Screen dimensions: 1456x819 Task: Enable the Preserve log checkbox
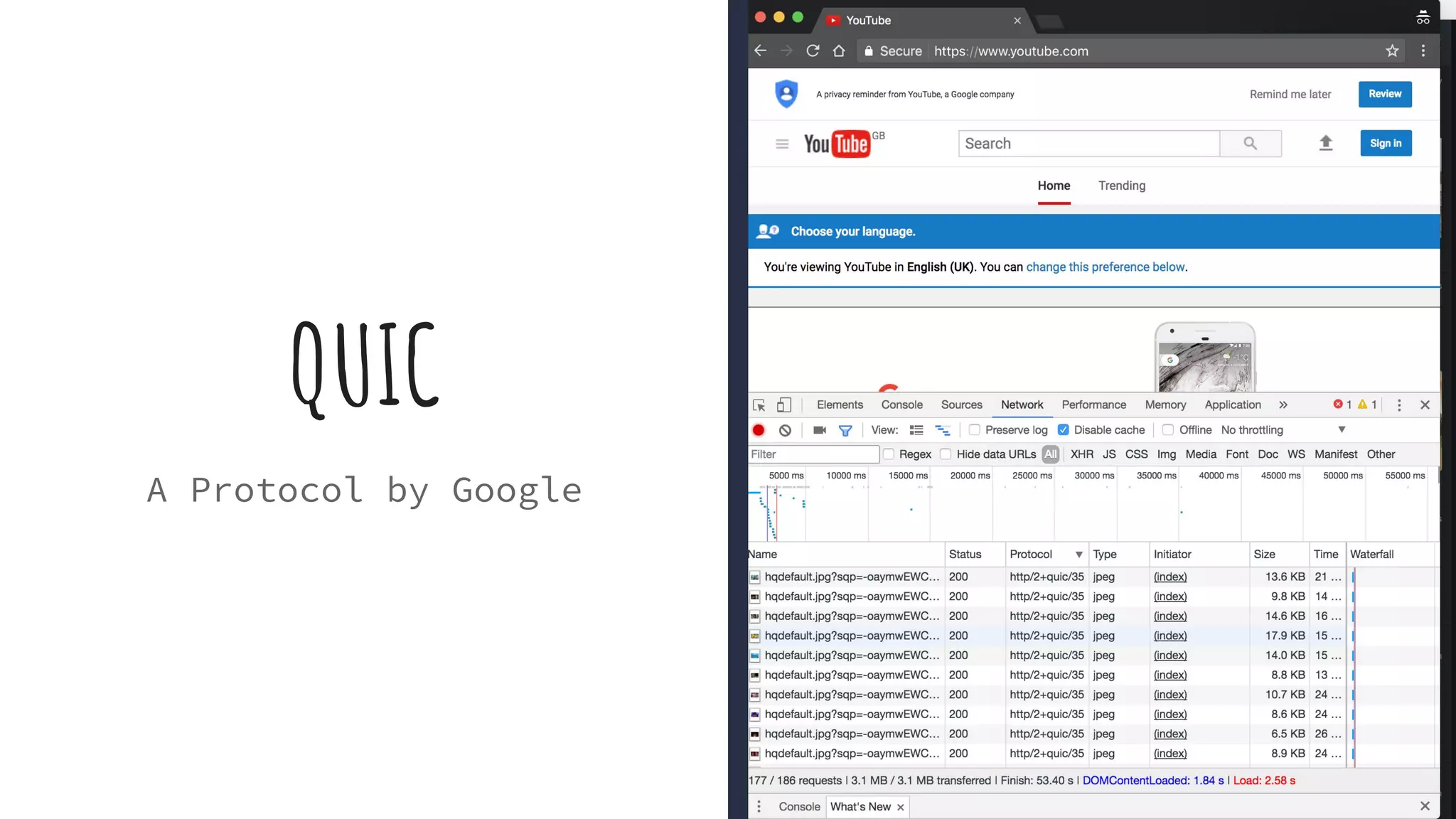tap(975, 429)
